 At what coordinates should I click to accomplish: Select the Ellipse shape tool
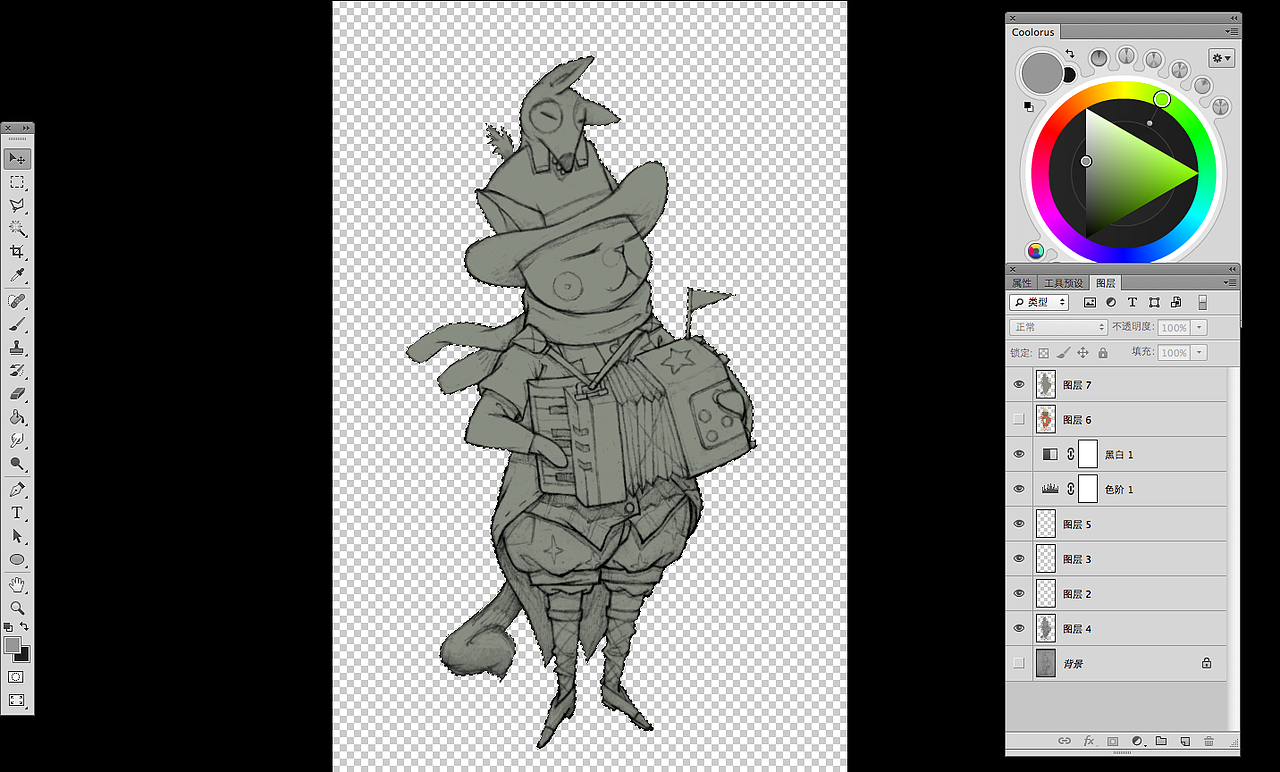(17, 560)
